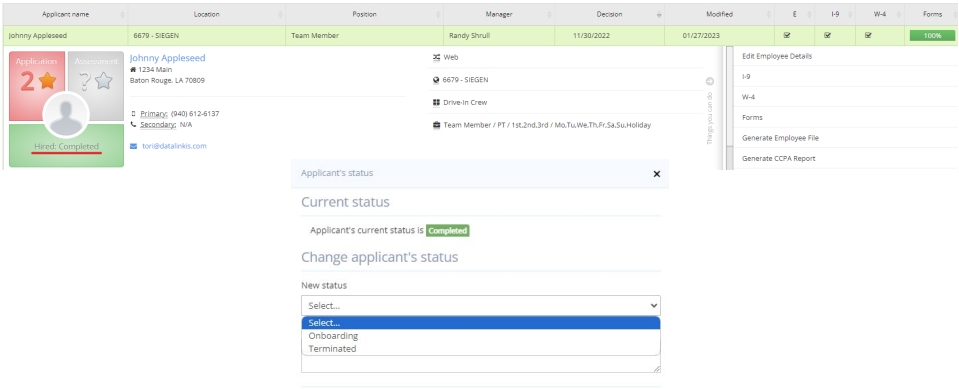Choose Onboarding status option
Image resolution: width=959 pixels, height=389 pixels.
pos(481,336)
